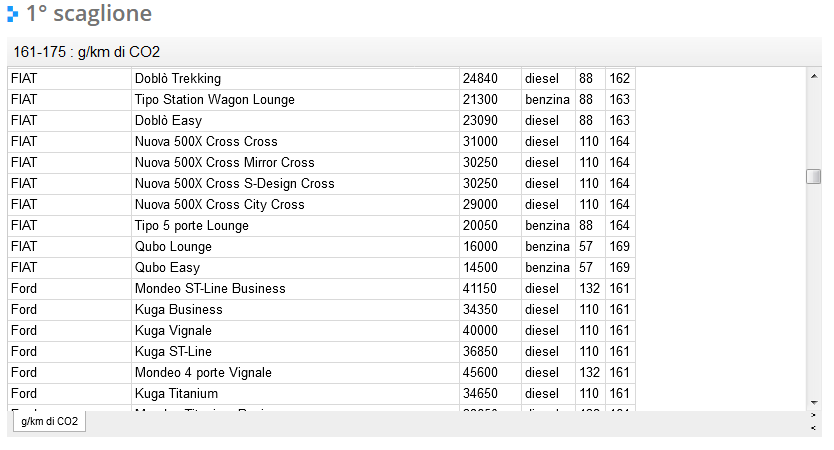The height and width of the screenshot is (450, 834).
Task: Click the FIAT cell in Doblò Trekking row
Action: (x=69, y=79)
